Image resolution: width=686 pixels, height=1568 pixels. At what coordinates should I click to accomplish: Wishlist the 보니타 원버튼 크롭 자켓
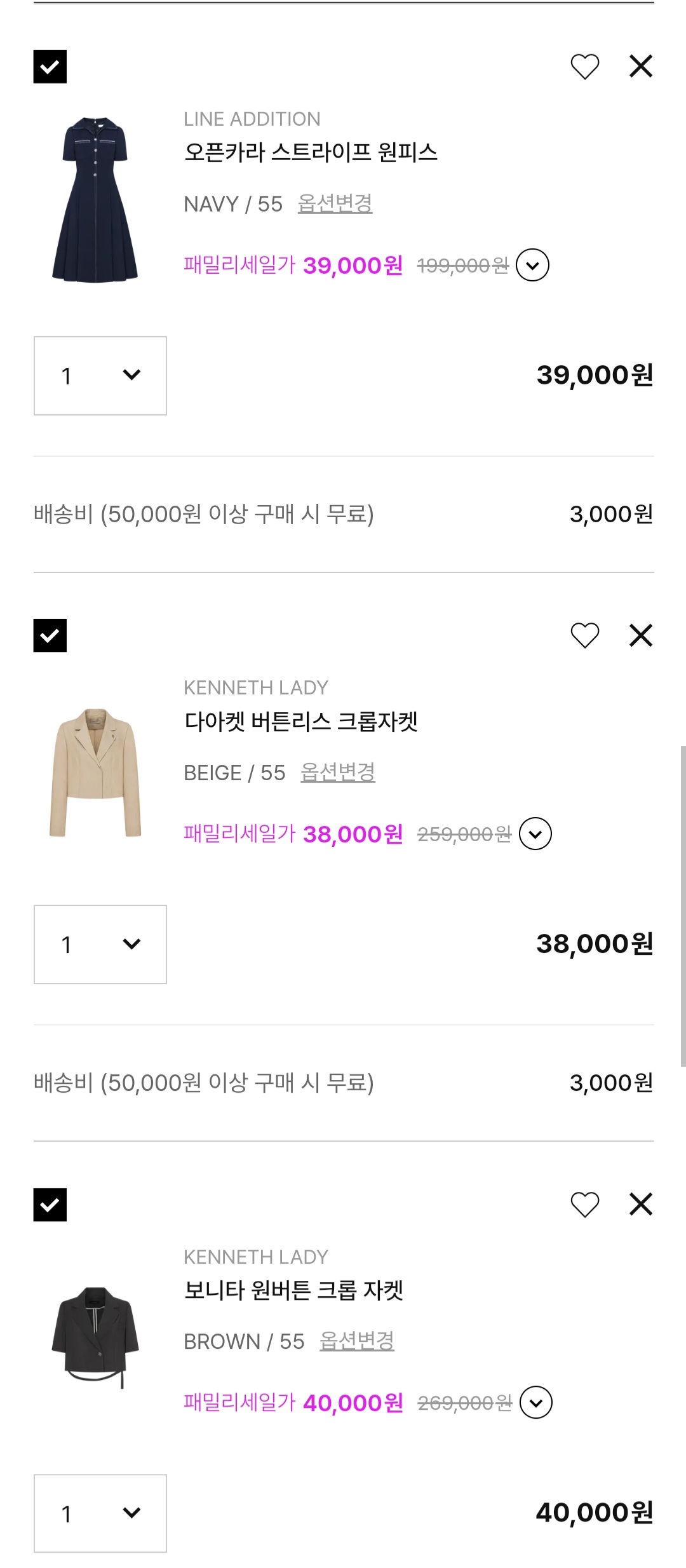pyautogui.click(x=584, y=1205)
